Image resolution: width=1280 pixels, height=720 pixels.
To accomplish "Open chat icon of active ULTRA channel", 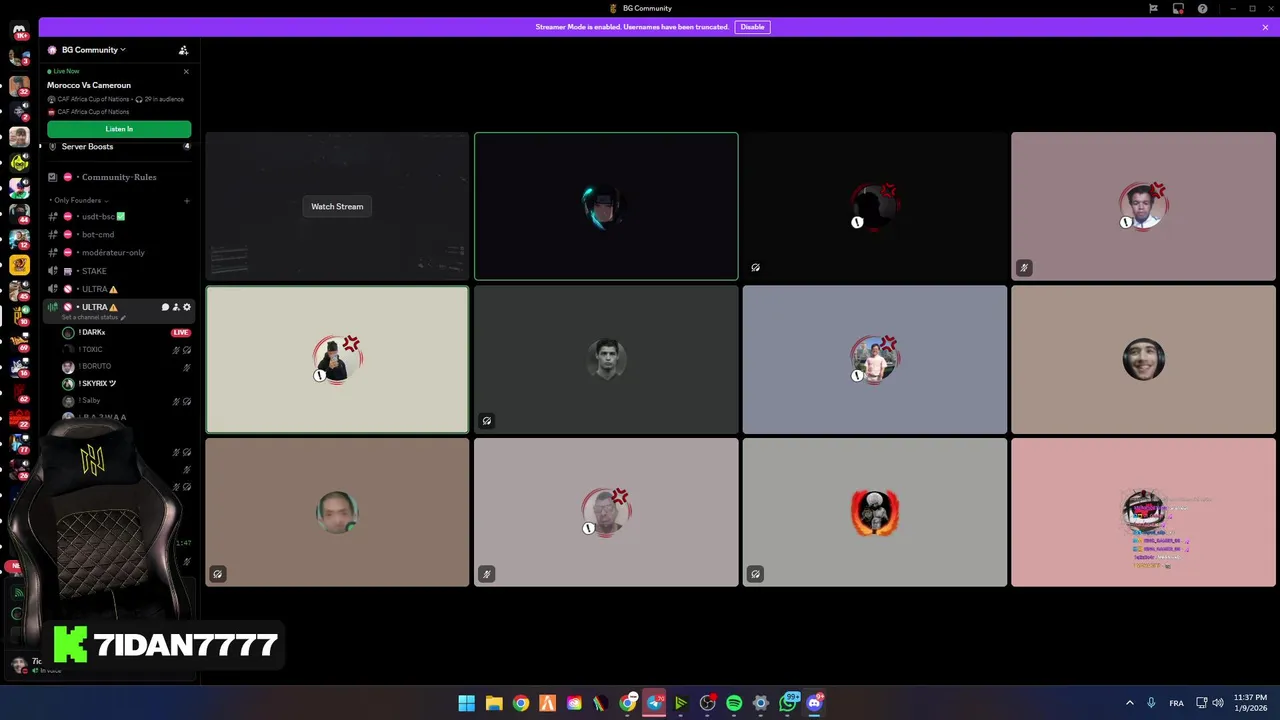I will [165, 307].
